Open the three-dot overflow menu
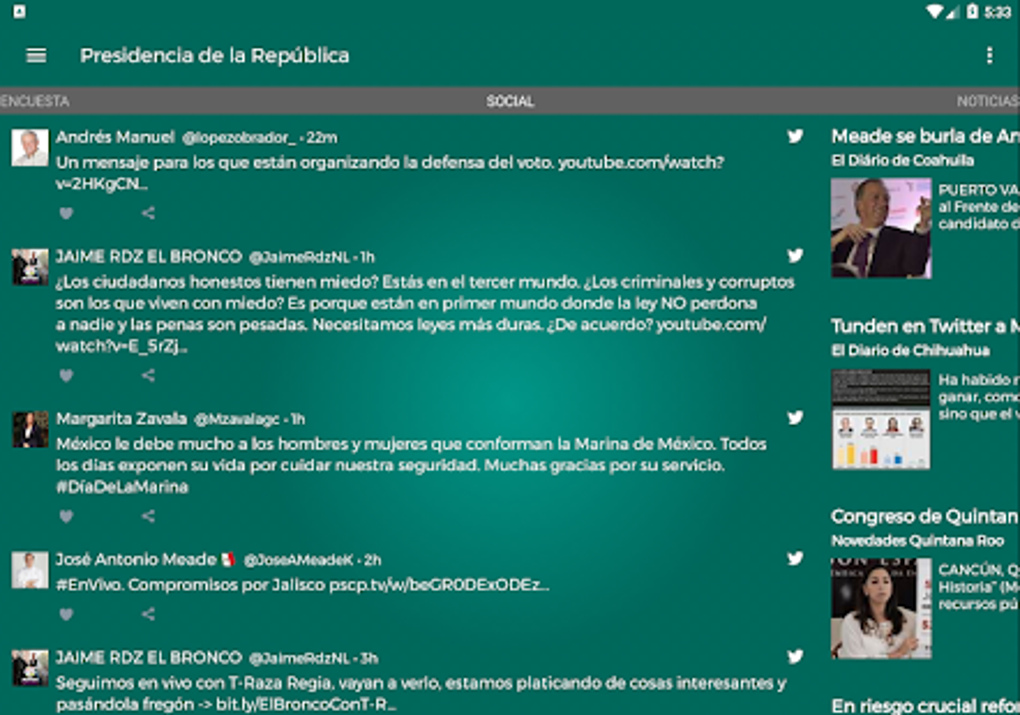This screenshot has width=1020, height=715. [x=989, y=56]
